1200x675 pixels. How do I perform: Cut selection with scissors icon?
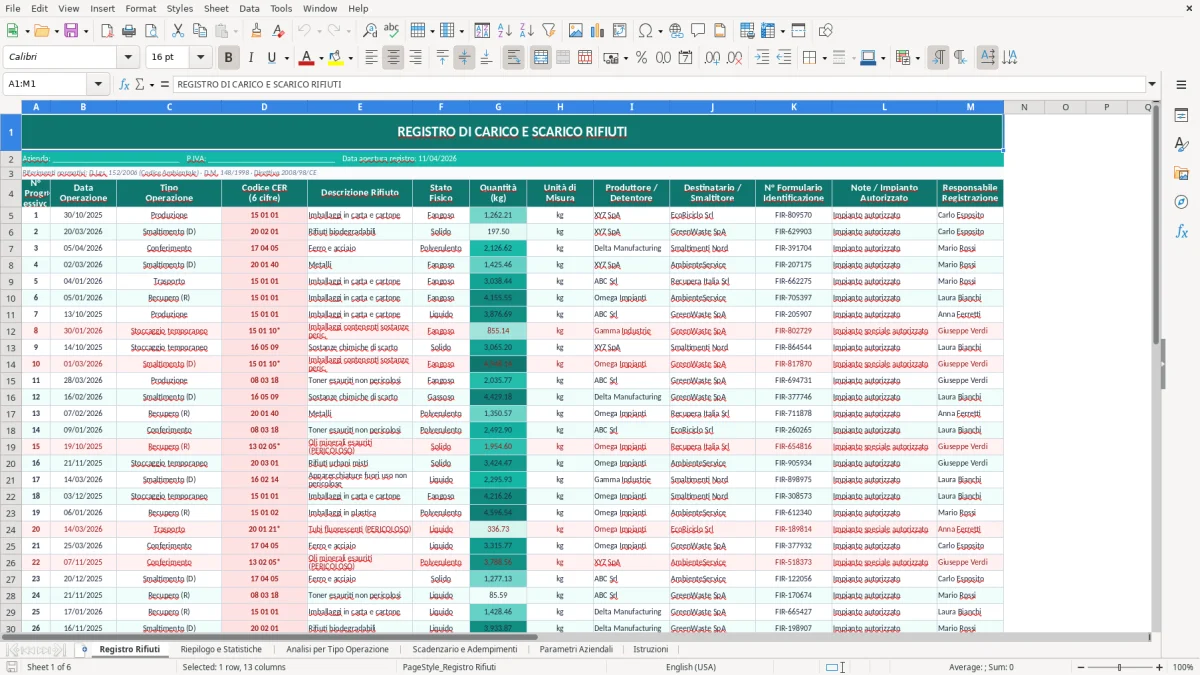pos(178,31)
